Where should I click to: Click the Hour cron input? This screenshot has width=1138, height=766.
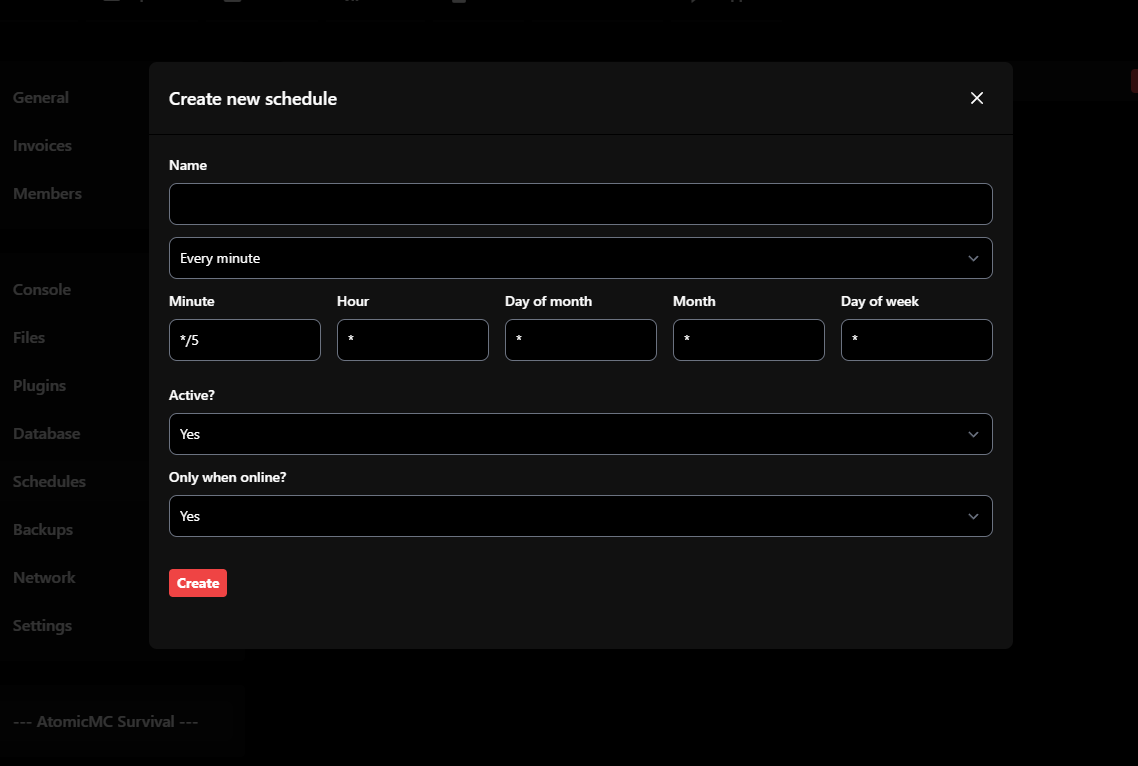412,340
